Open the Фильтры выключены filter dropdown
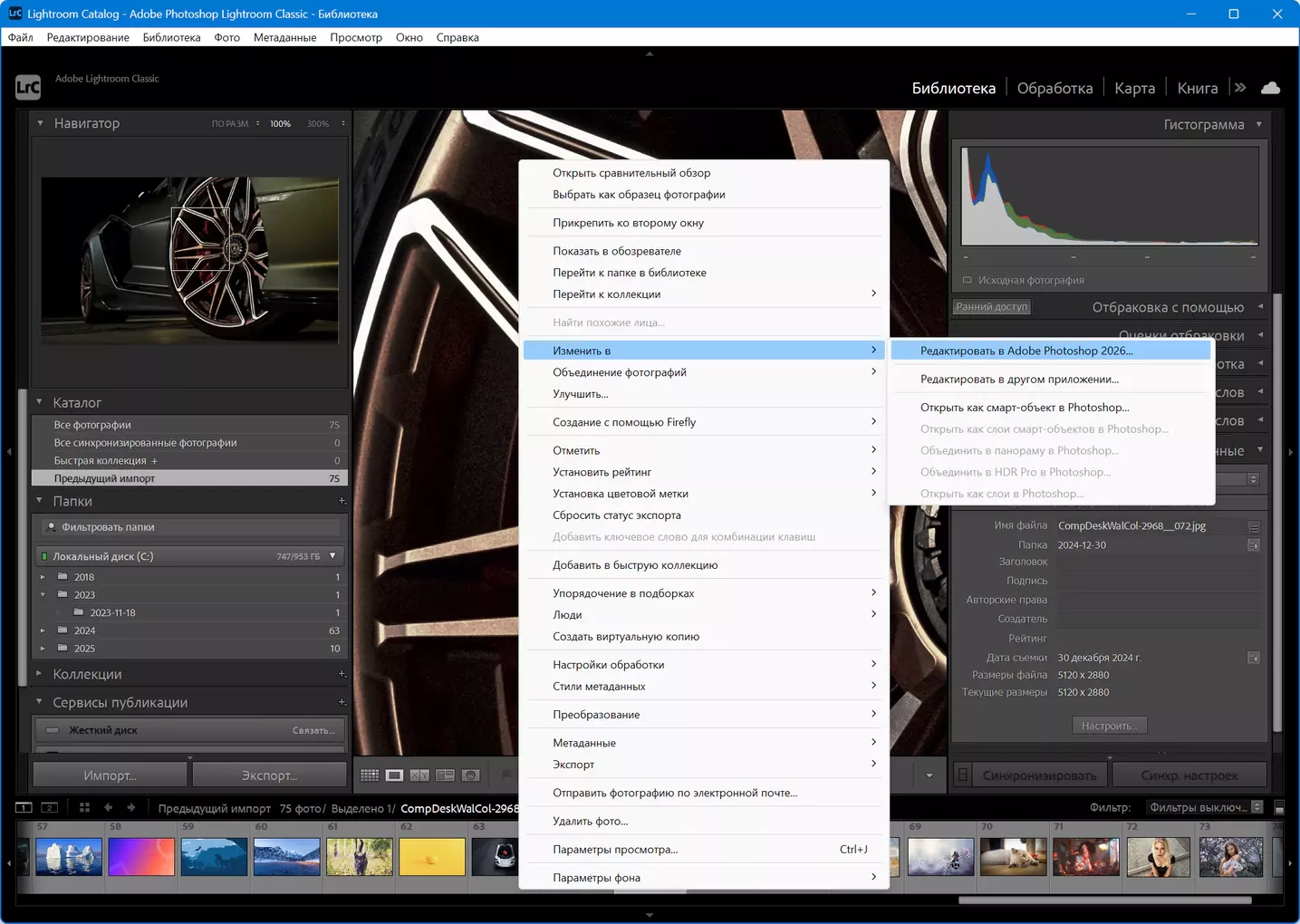Viewport: 1300px width, 924px height. click(x=1205, y=807)
